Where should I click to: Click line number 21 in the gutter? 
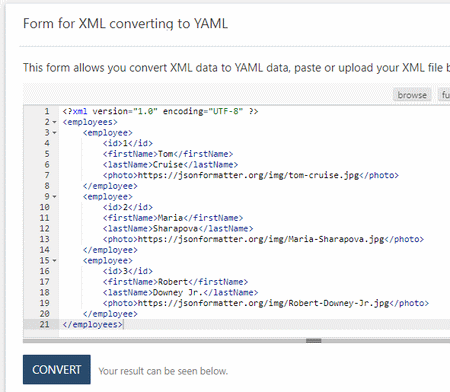pyautogui.click(x=44, y=324)
